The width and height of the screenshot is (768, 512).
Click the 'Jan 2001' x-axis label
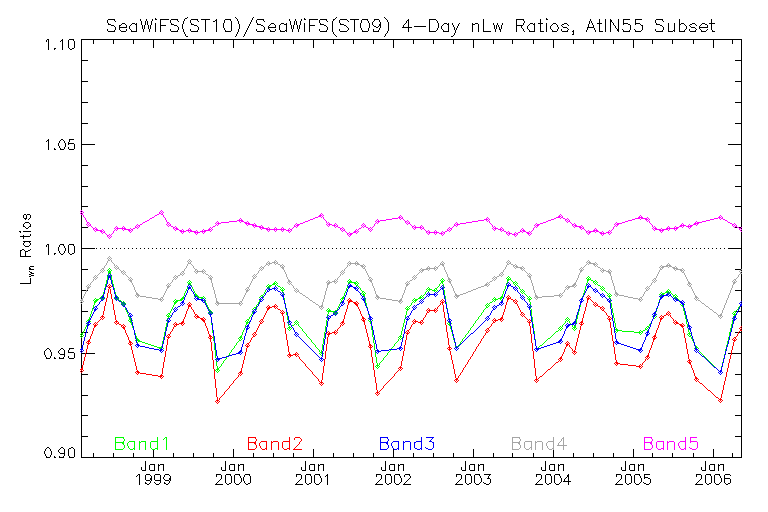tap(312, 473)
